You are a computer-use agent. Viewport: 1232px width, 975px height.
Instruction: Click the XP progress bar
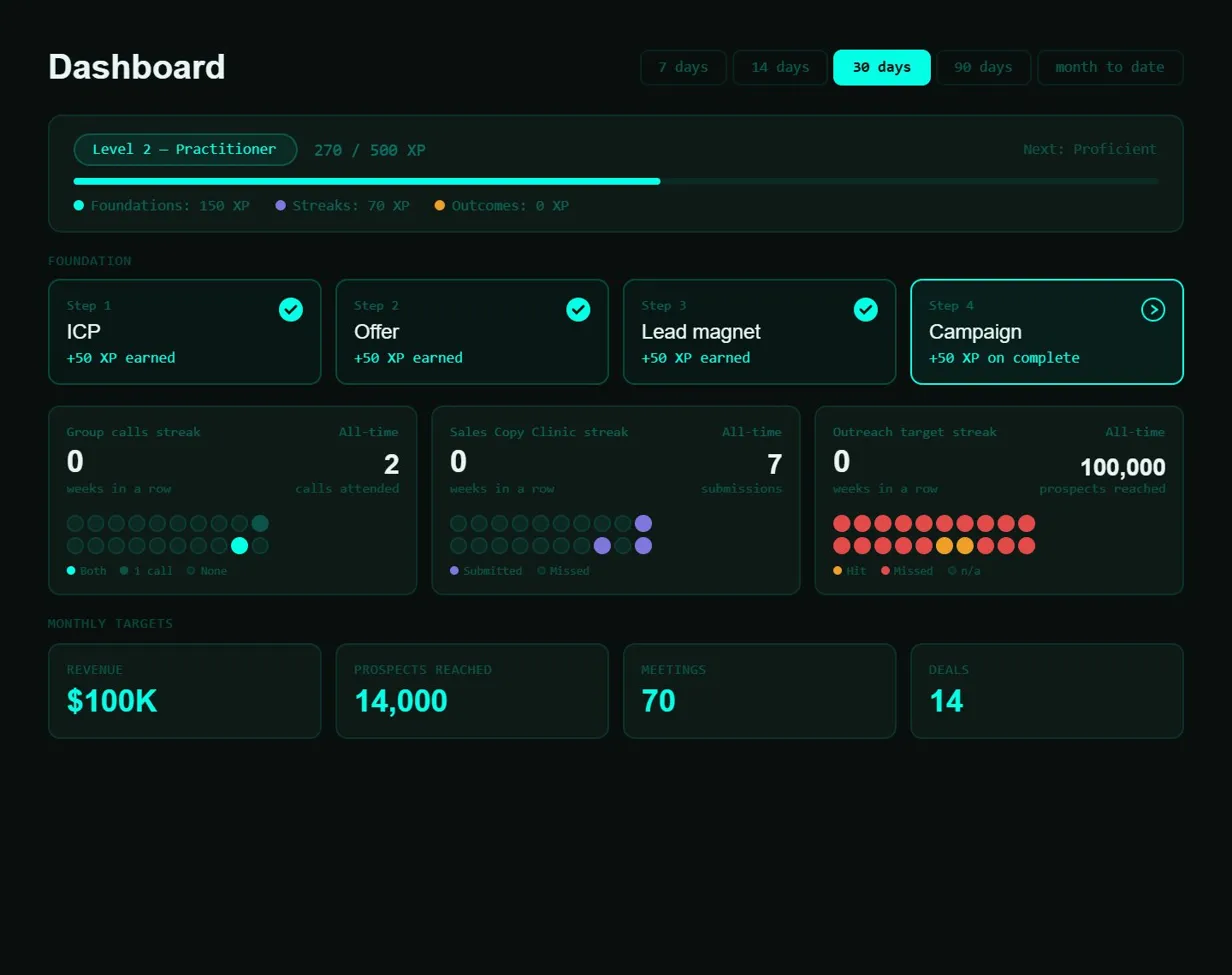[615, 182]
